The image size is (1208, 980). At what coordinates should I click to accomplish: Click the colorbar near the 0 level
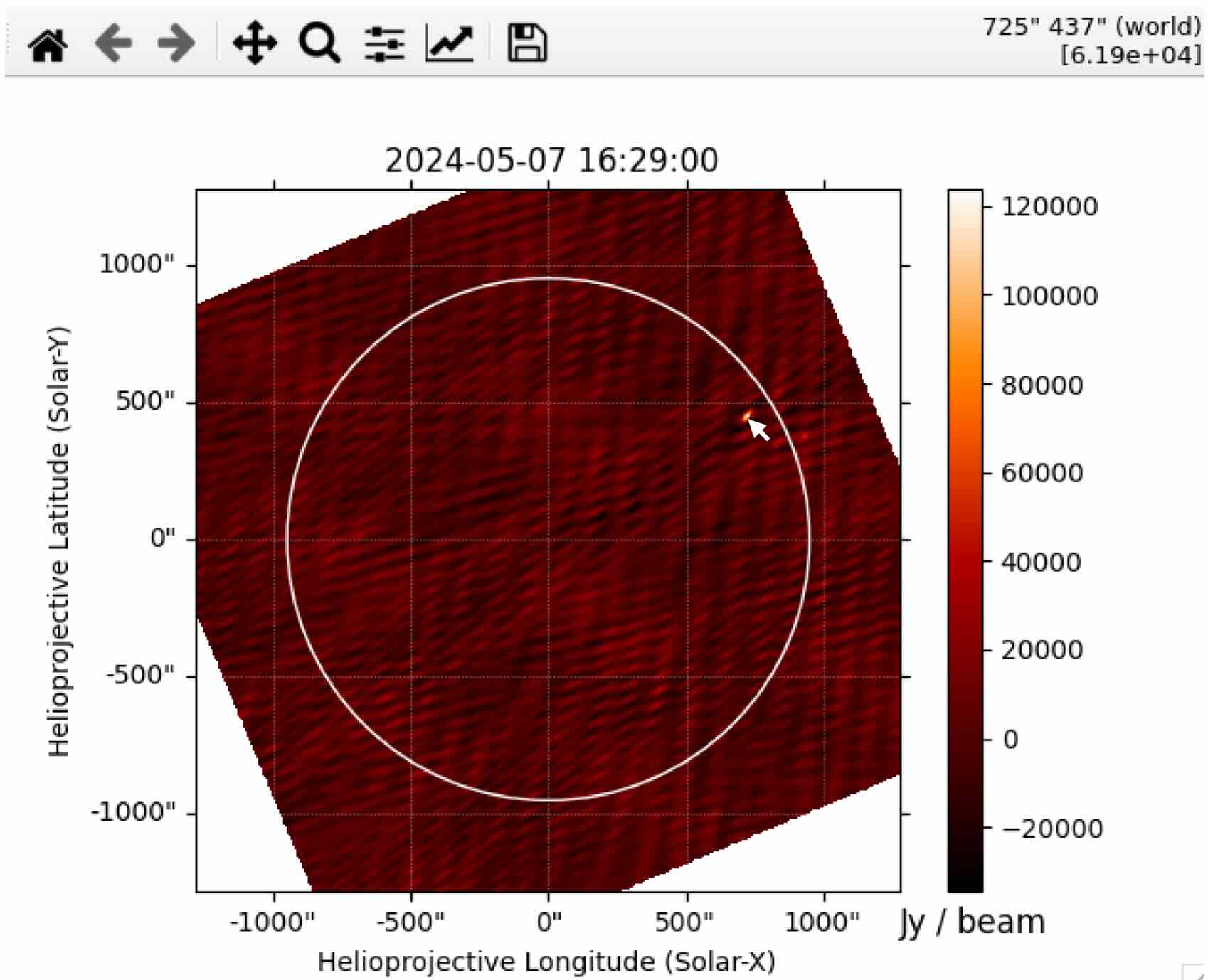[965, 740]
